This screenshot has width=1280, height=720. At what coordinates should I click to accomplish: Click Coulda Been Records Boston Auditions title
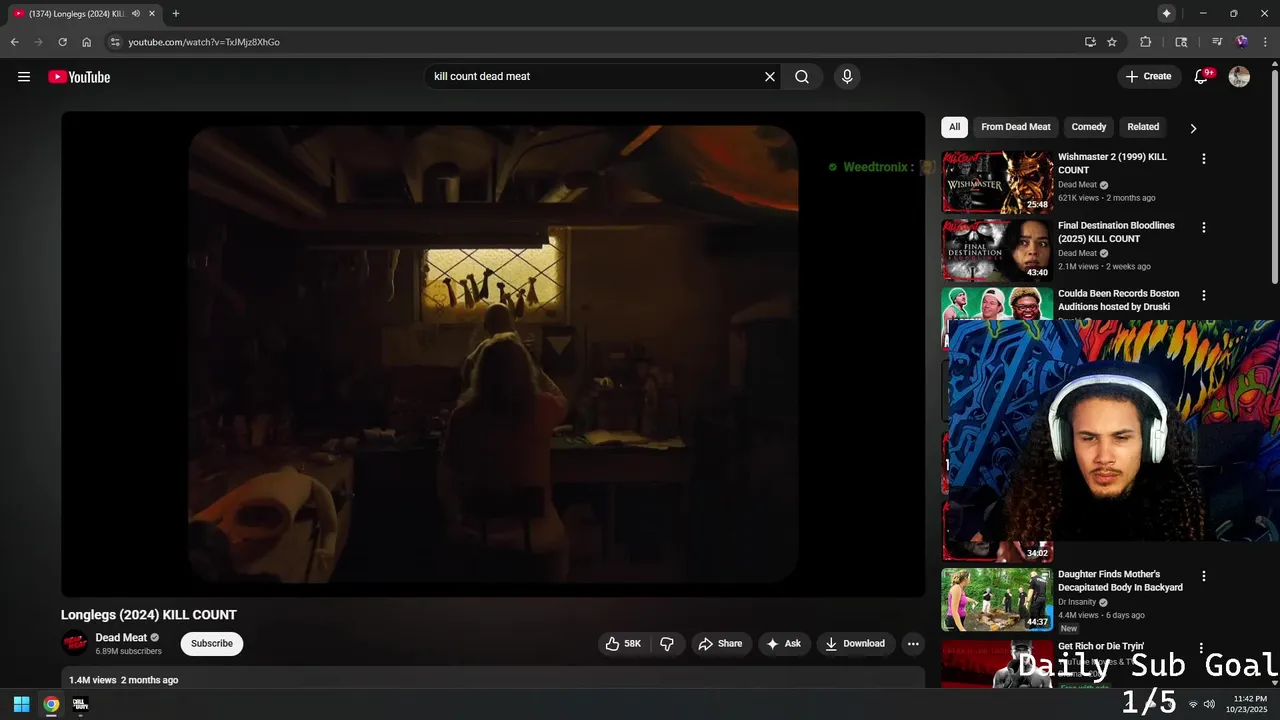click(x=1118, y=300)
